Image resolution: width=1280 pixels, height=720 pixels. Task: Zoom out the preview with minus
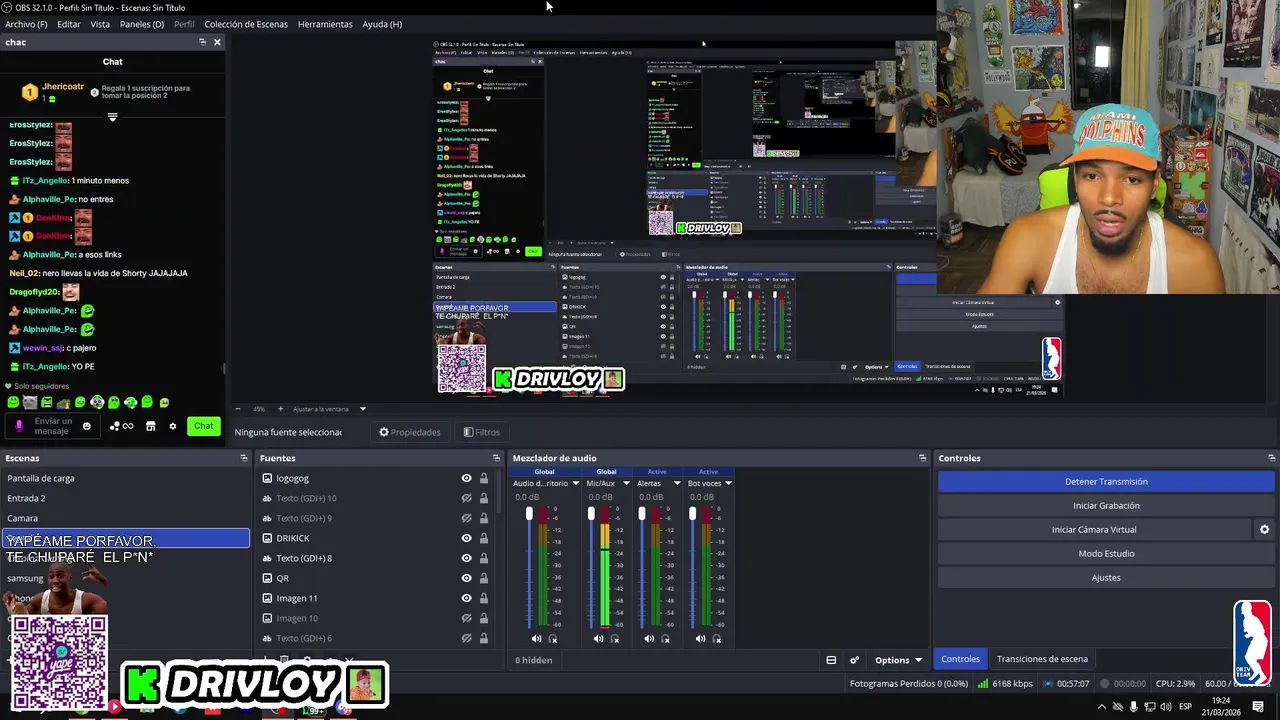coord(237,409)
